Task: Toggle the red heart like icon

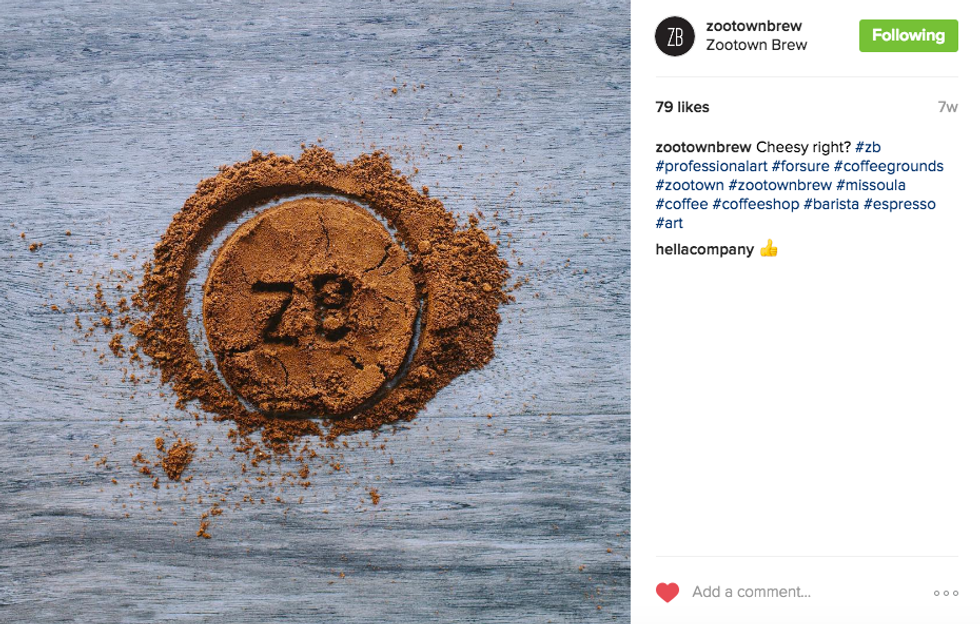Action: pos(667,592)
